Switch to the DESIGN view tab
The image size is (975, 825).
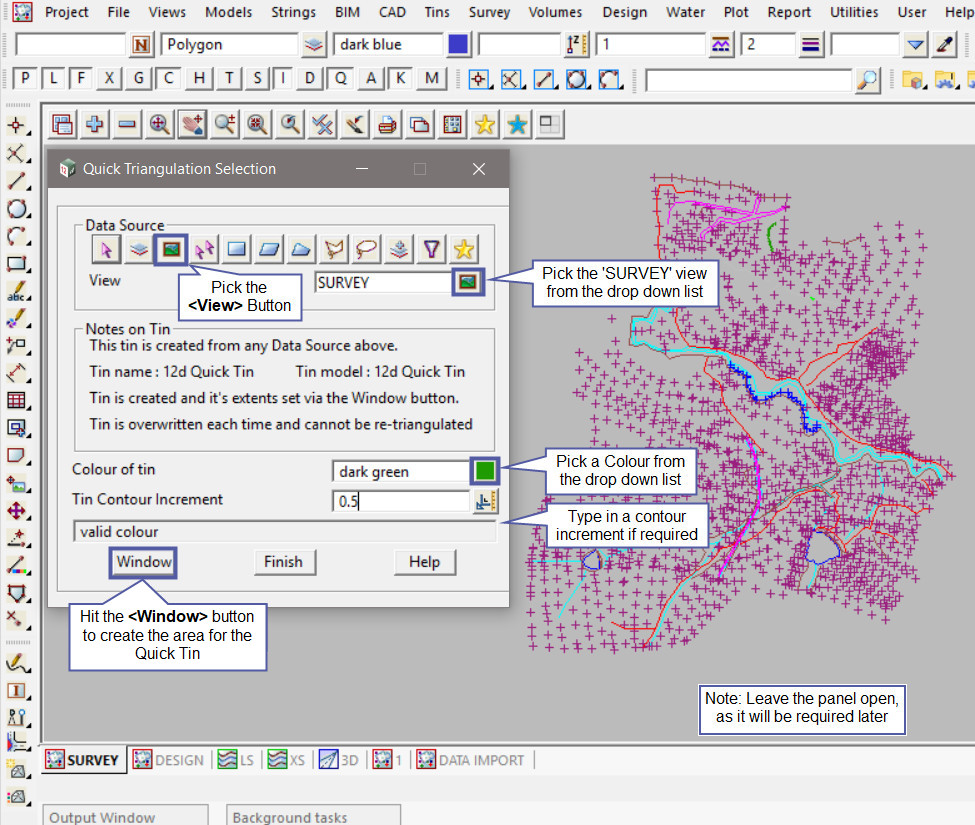point(168,760)
